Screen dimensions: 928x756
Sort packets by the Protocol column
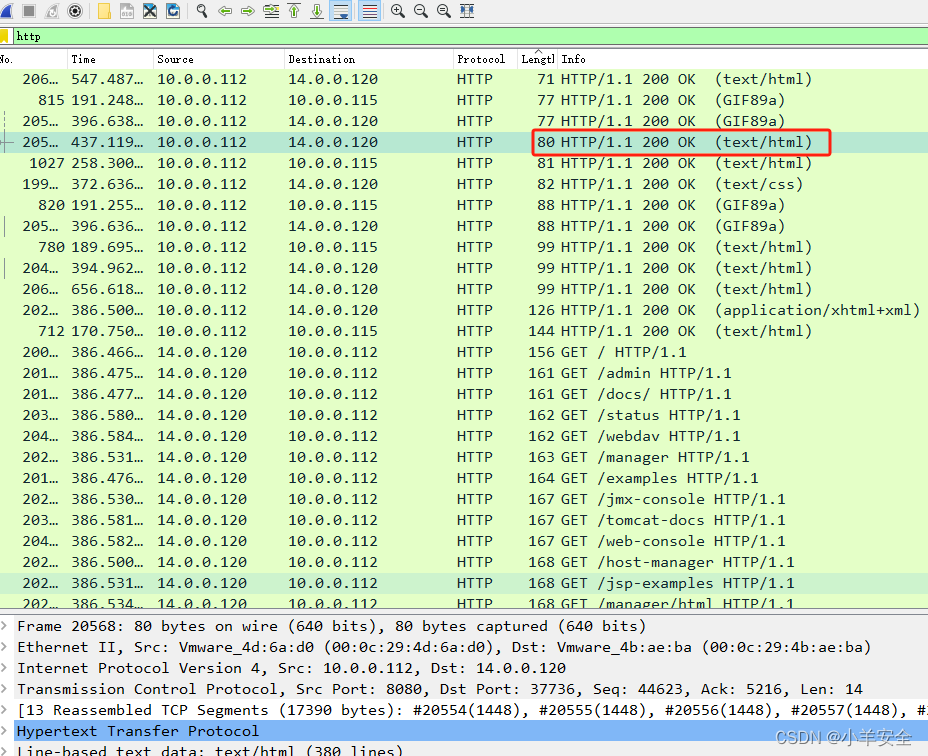pyautogui.click(x=481, y=59)
